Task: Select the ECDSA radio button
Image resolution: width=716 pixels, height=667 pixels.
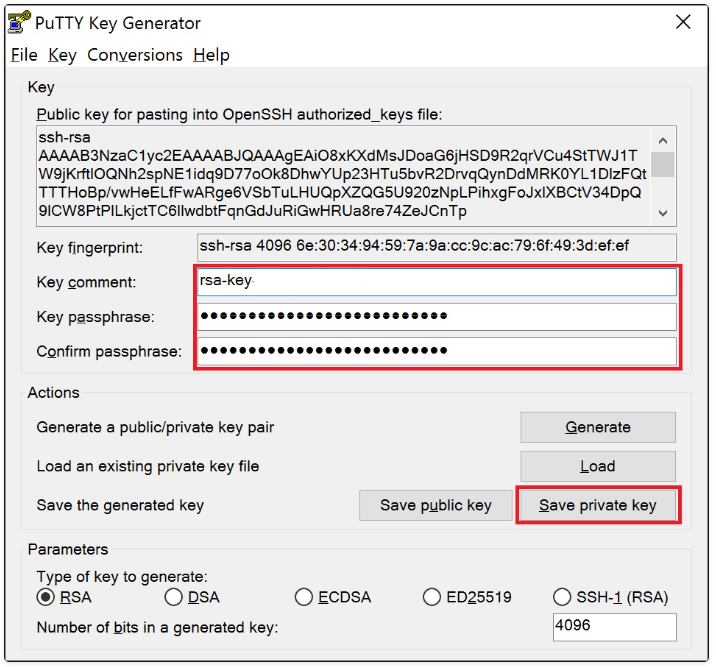Action: pos(304,597)
